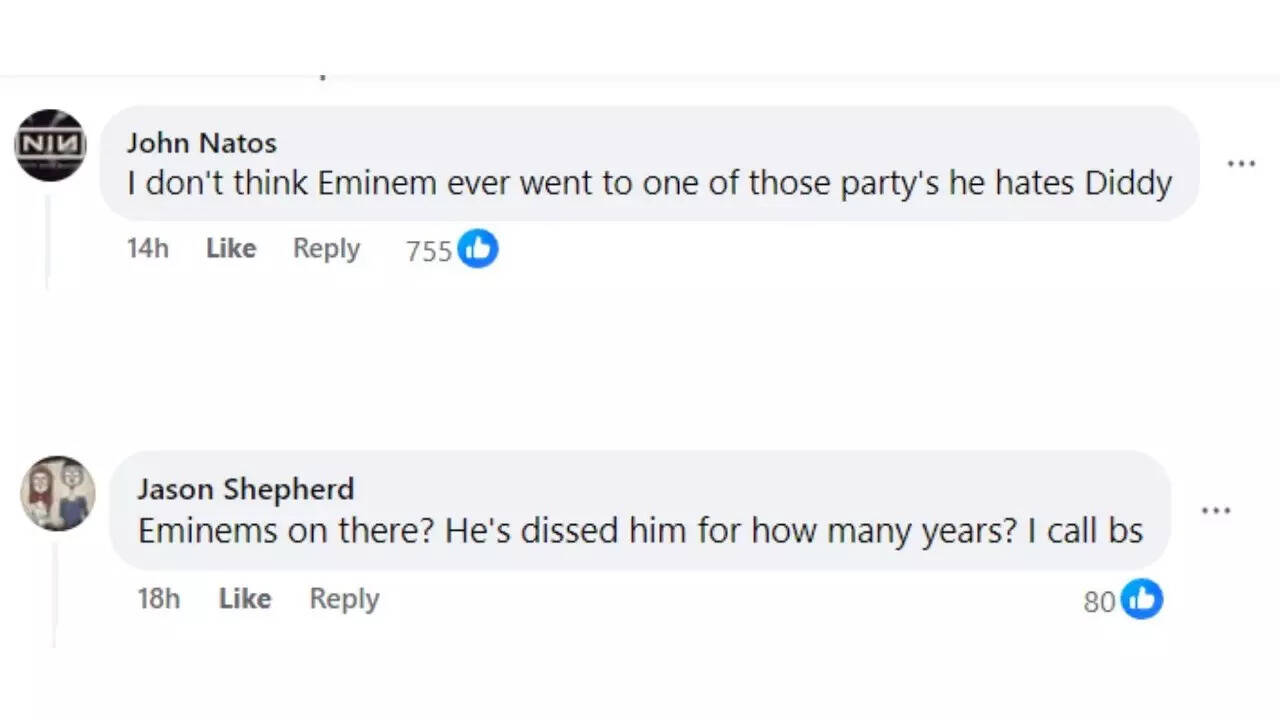
Task: Reply to John Natos's comment
Action: (x=326, y=249)
